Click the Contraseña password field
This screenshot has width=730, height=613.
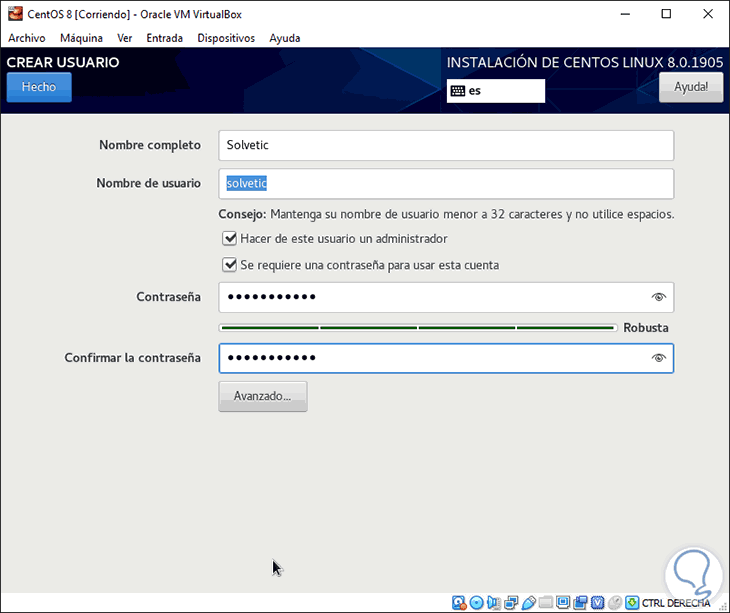[x=446, y=297]
